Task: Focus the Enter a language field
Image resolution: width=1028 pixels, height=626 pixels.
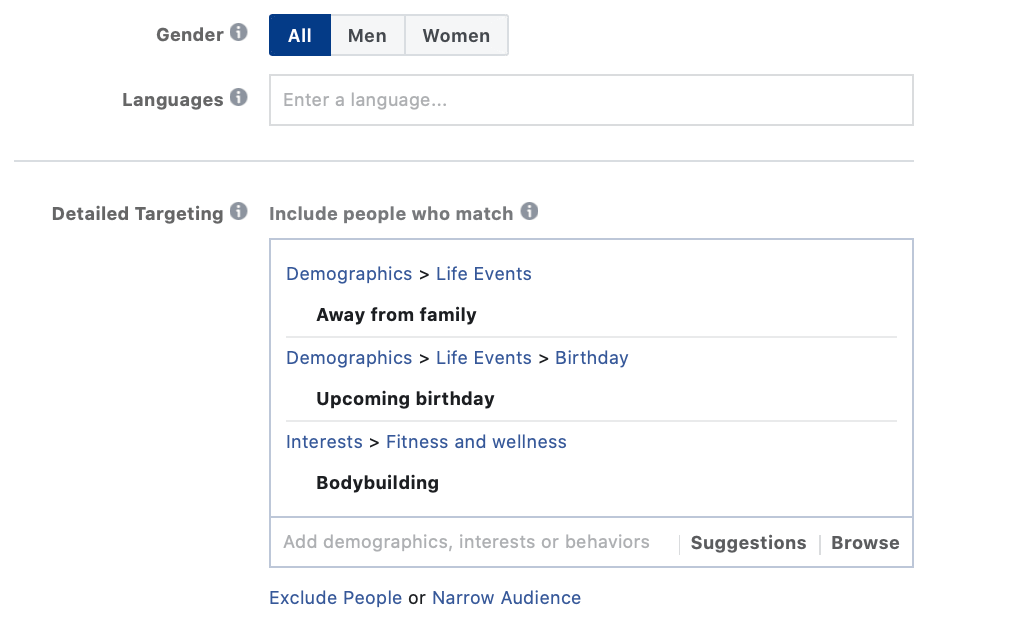Action: pos(590,100)
